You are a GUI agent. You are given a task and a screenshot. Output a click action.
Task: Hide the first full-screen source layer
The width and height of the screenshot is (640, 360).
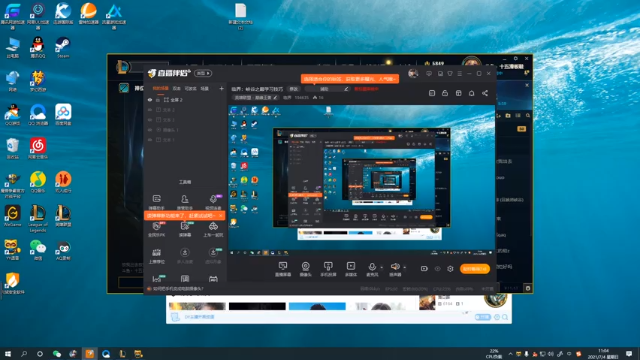pyautogui.click(x=150, y=100)
